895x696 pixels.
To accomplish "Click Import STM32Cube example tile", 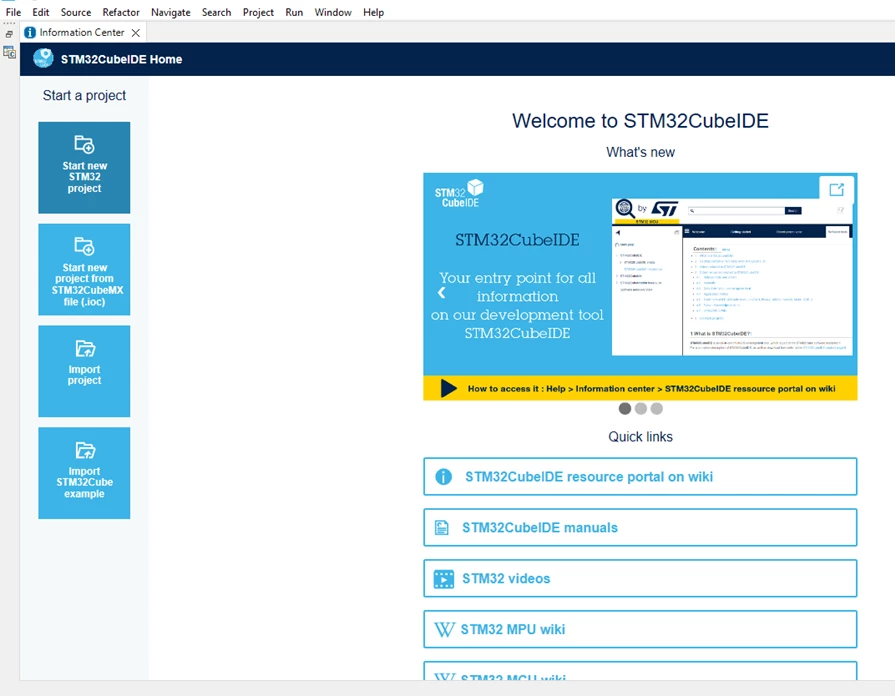I will click(x=84, y=473).
